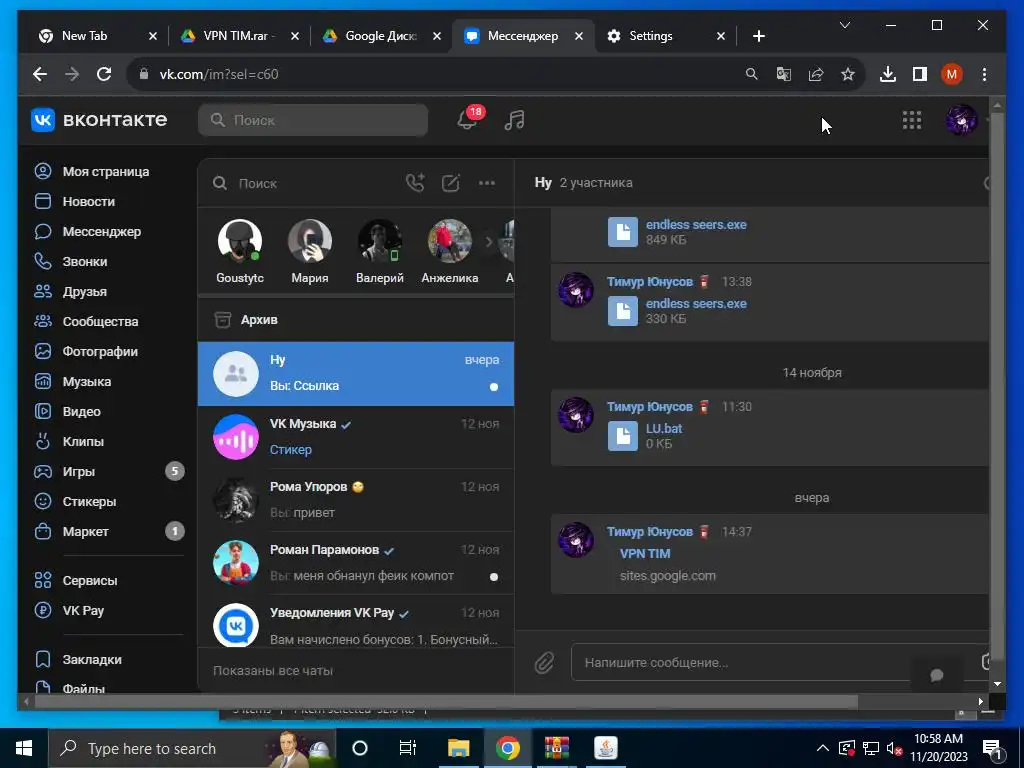Click Анжелика contact avatar
This screenshot has height=768, width=1024.
click(450, 241)
